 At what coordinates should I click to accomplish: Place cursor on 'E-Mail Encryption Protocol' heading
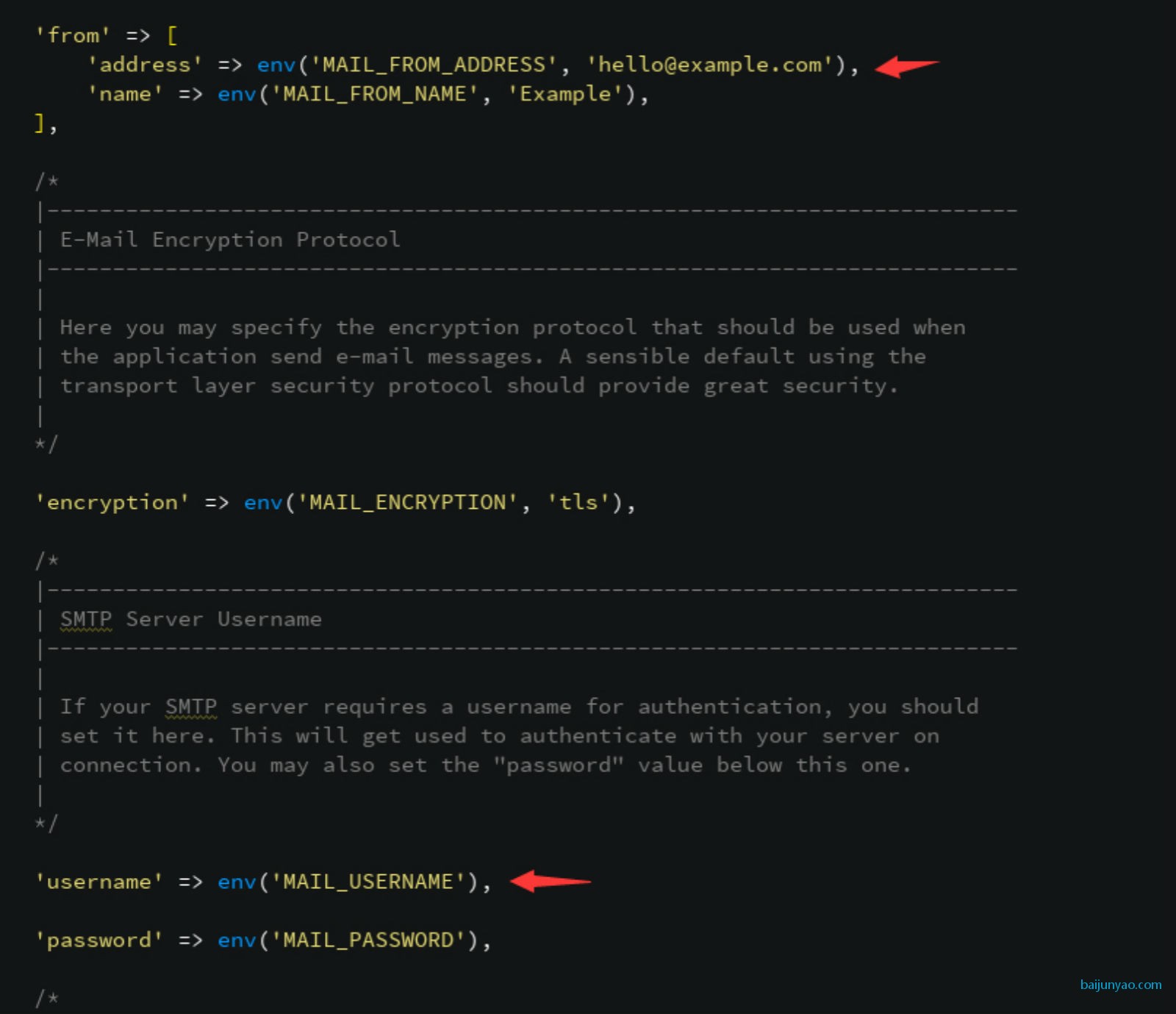230,240
